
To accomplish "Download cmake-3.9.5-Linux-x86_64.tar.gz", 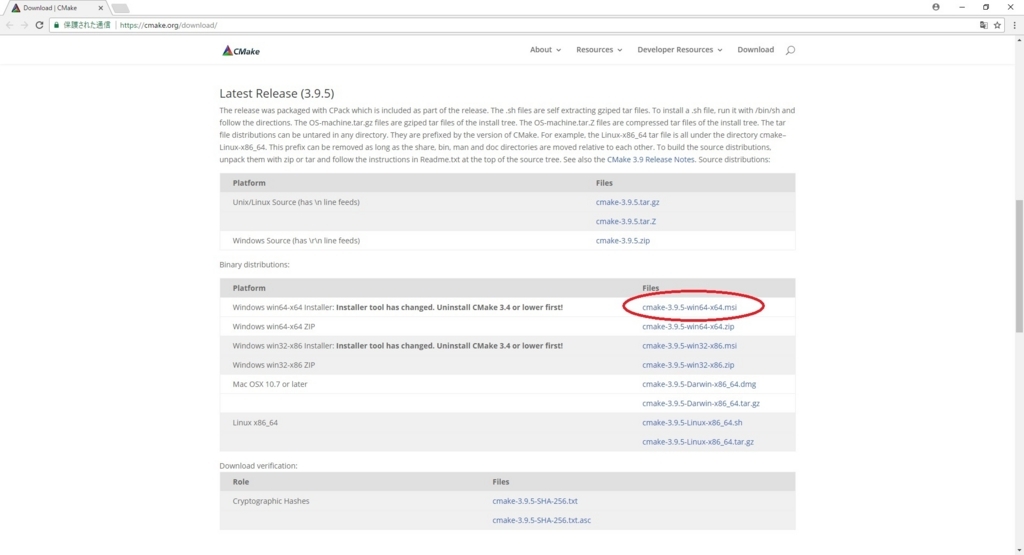I will tap(697, 442).
